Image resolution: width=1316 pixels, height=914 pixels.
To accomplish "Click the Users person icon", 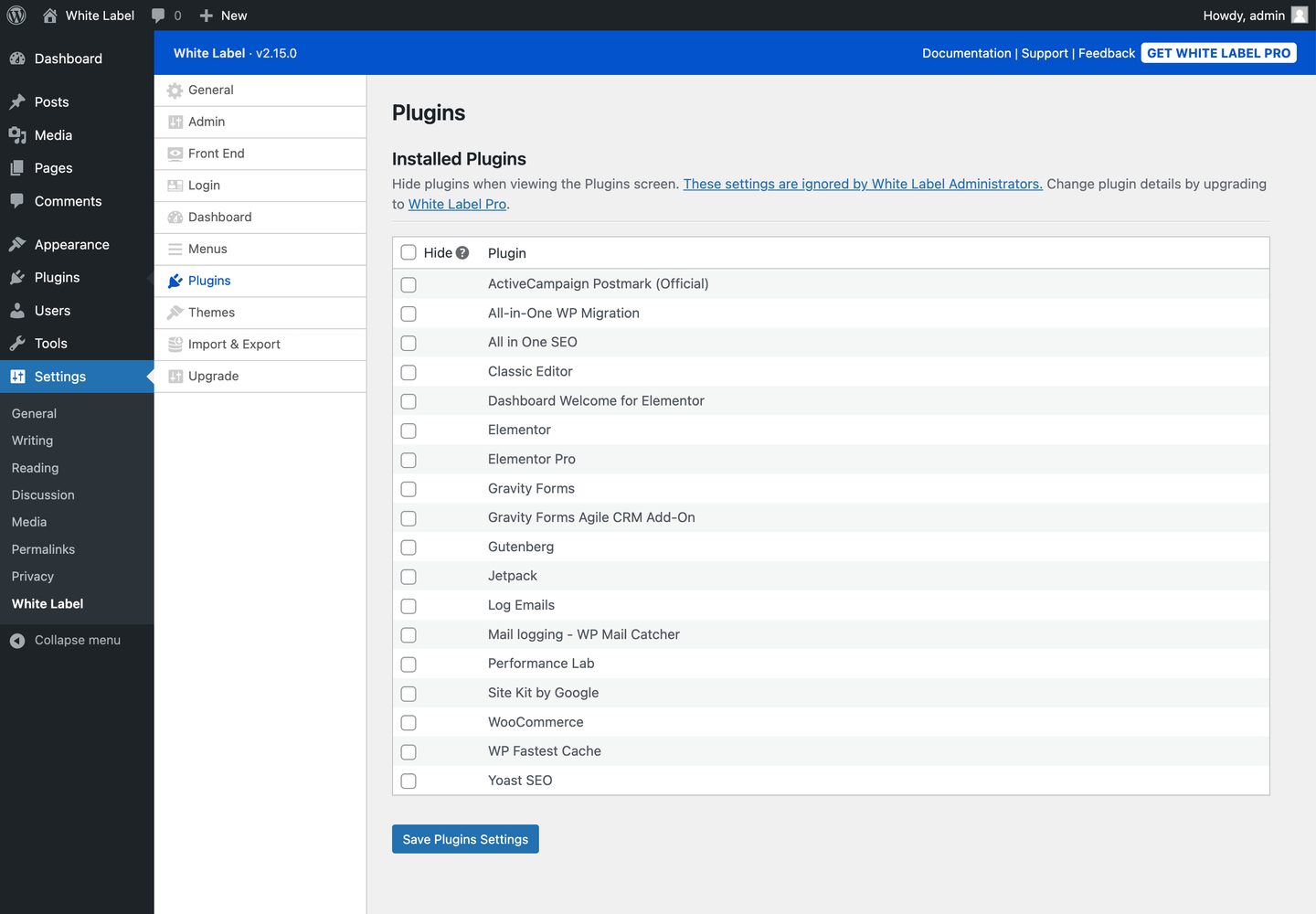I will pos(17,311).
